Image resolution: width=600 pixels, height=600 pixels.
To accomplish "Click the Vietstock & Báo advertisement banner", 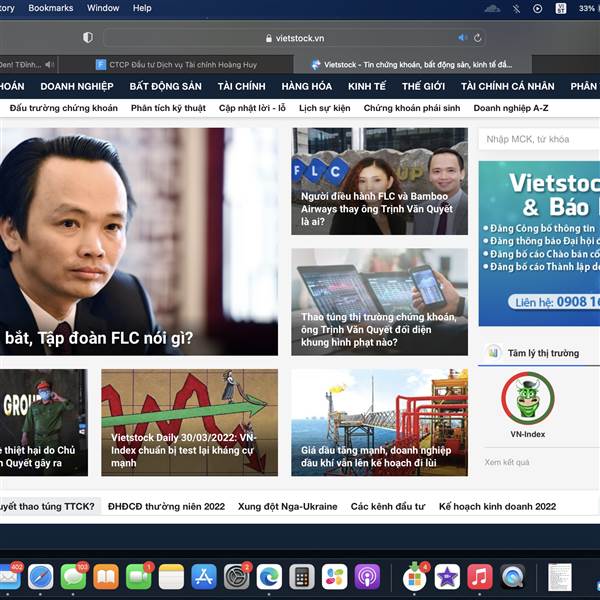I will tap(539, 244).
